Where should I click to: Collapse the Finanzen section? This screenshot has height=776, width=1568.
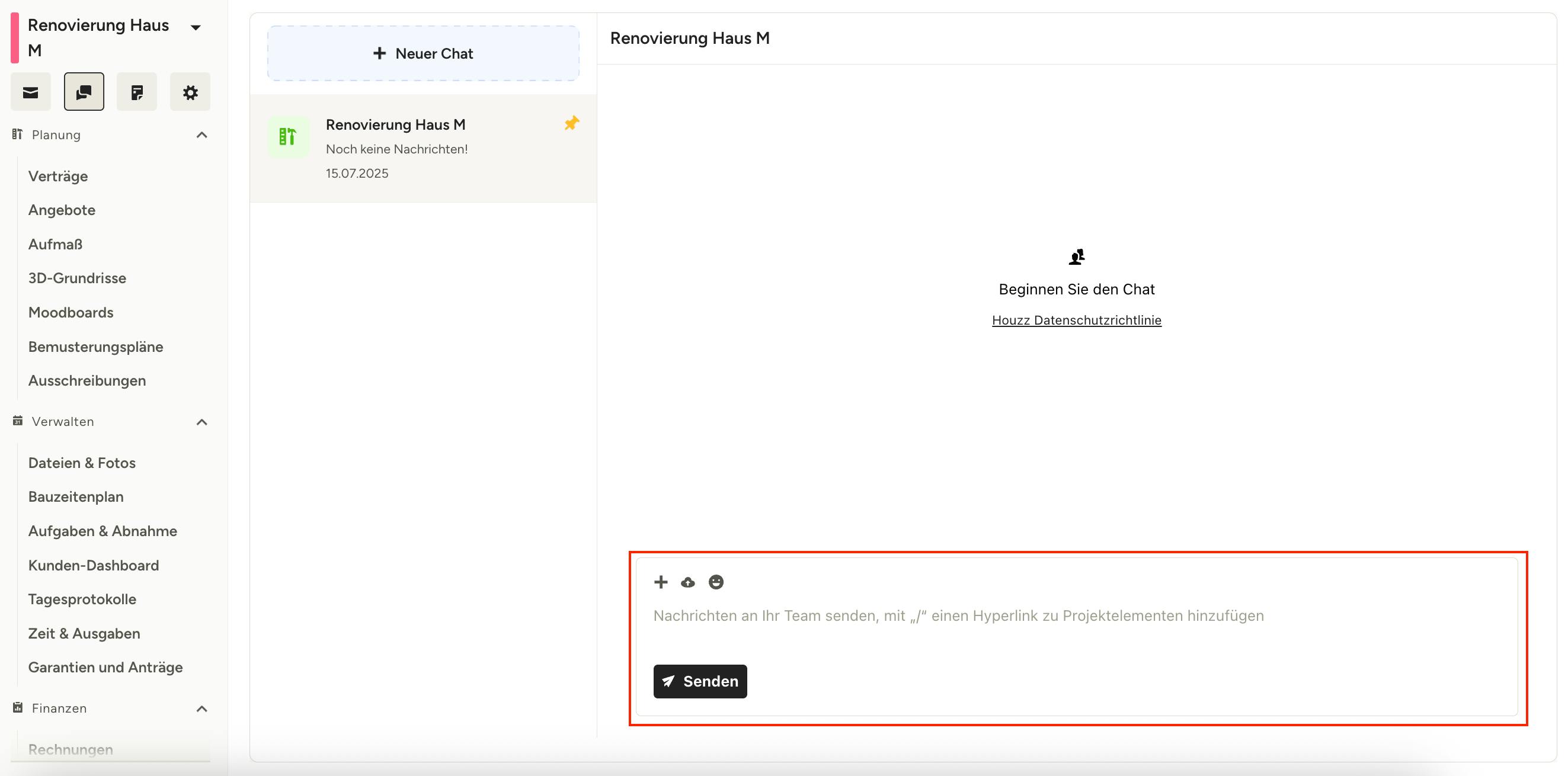(202, 708)
